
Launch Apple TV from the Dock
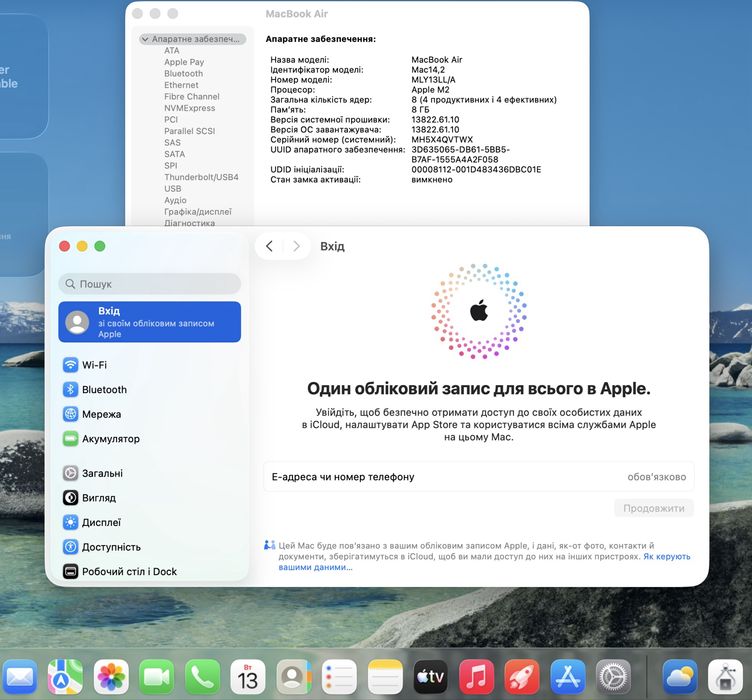click(x=431, y=677)
